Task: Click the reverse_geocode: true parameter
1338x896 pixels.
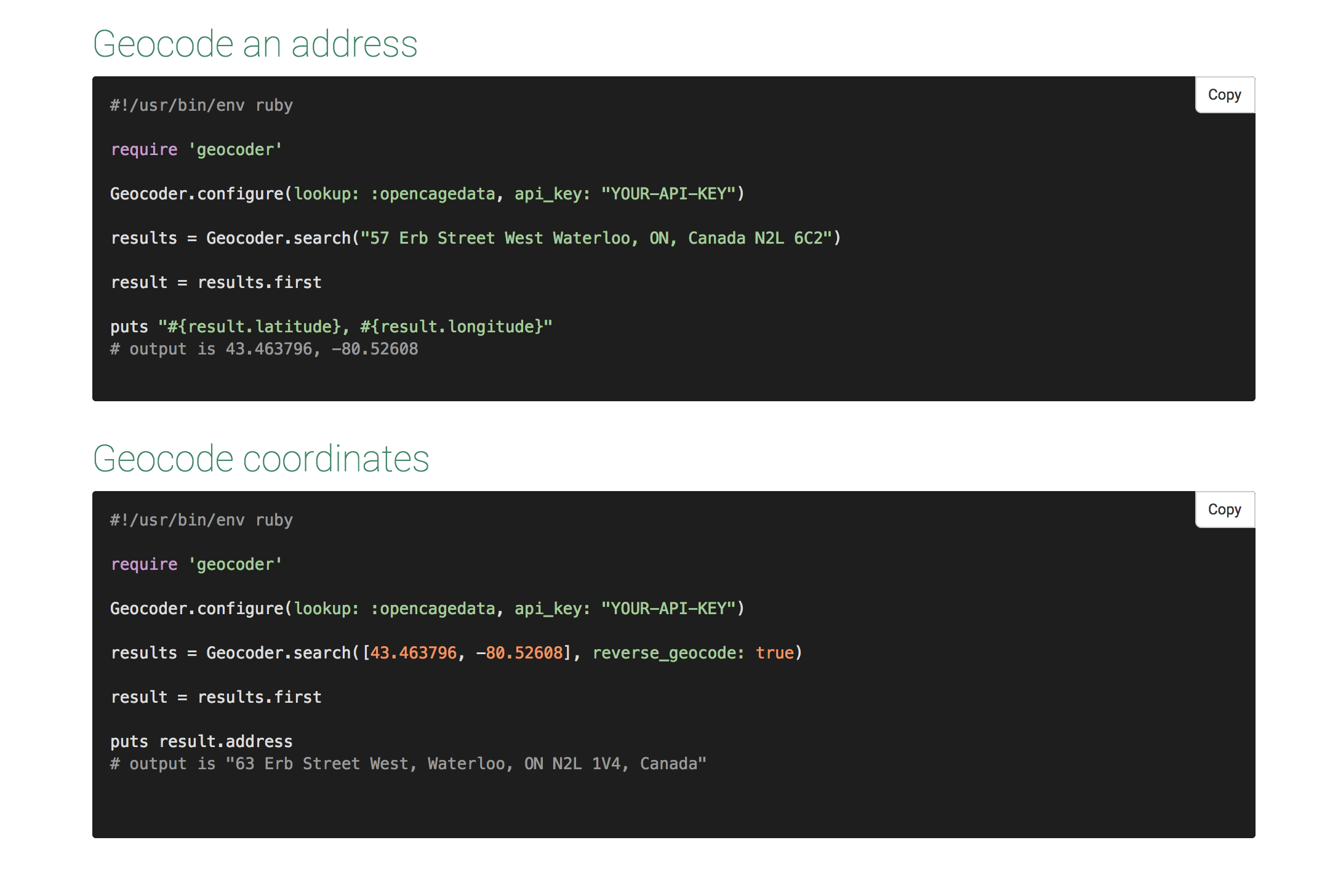Action: click(x=695, y=652)
